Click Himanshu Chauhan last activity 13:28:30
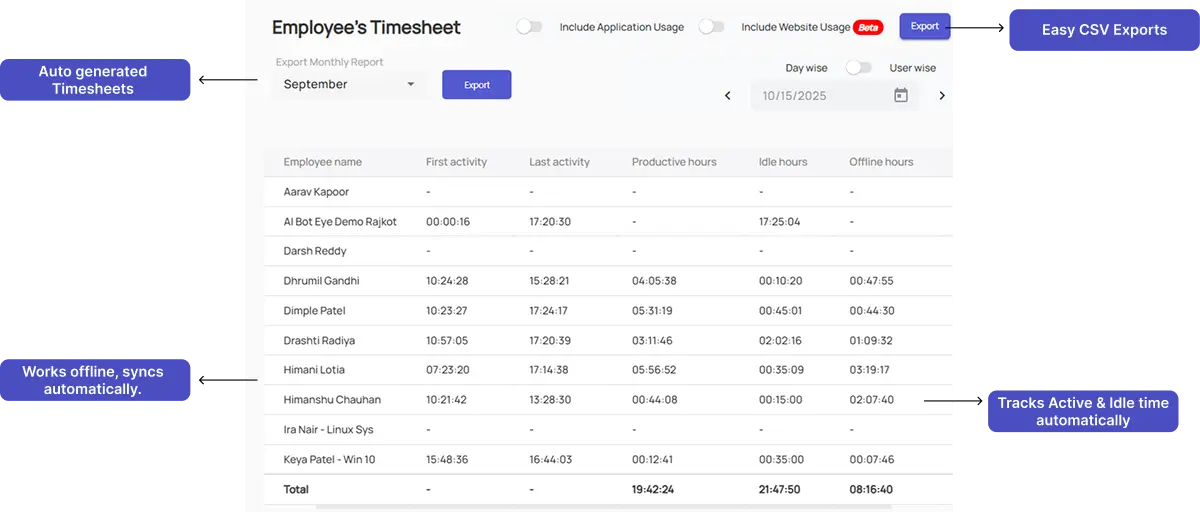 pyautogui.click(x=550, y=400)
